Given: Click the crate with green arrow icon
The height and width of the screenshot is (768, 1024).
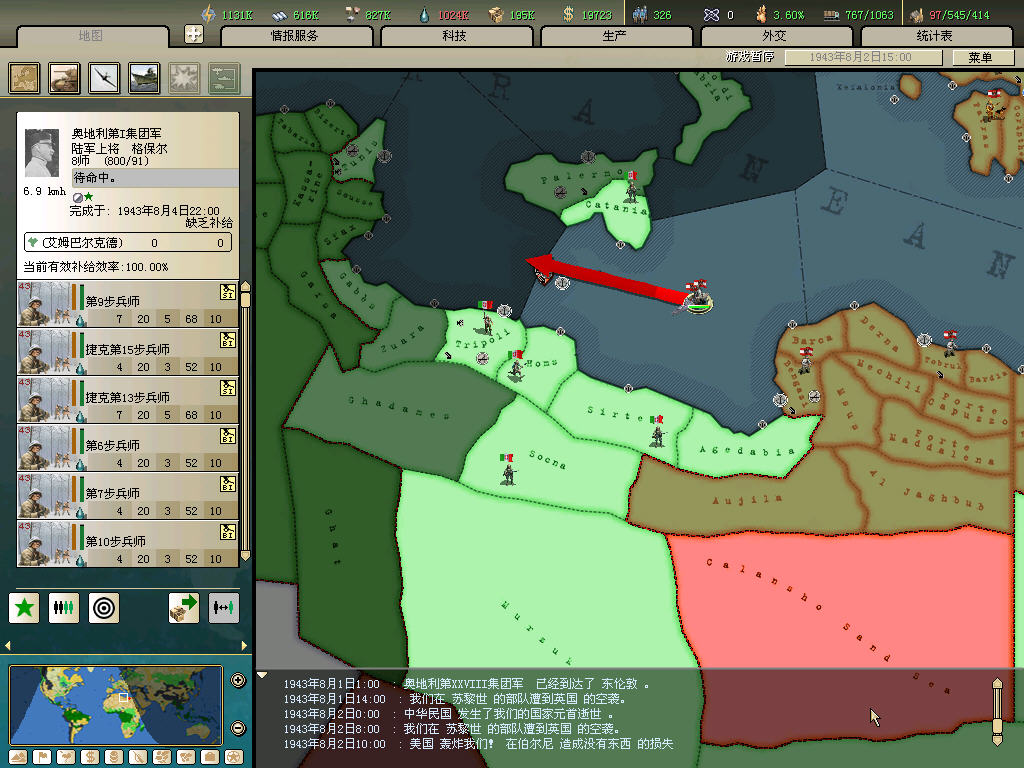Looking at the screenshot, I should click(184, 607).
